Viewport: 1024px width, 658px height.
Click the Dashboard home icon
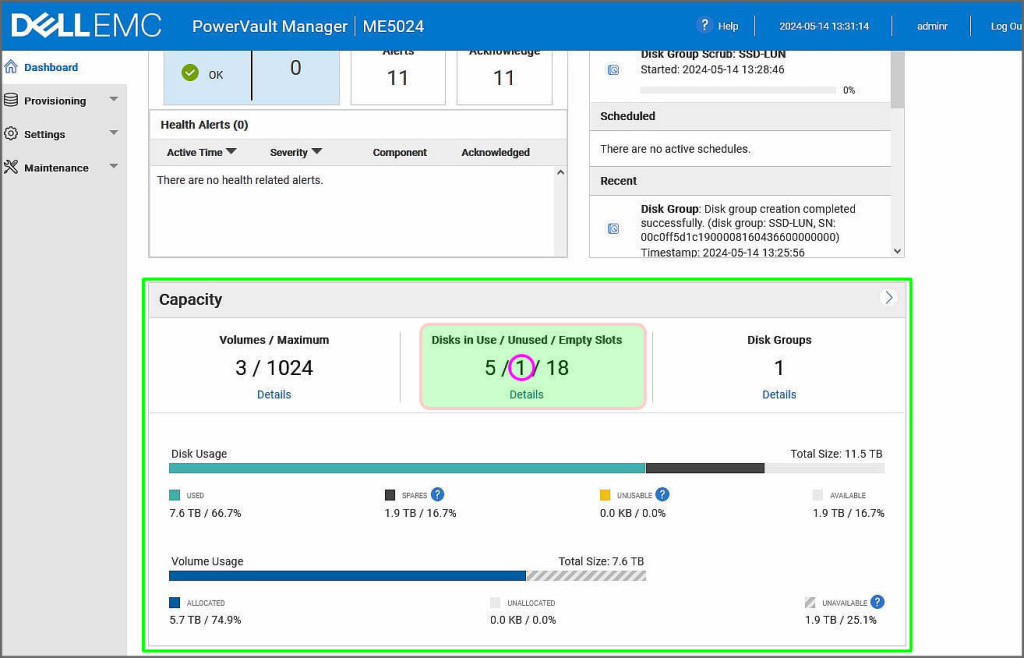point(12,67)
